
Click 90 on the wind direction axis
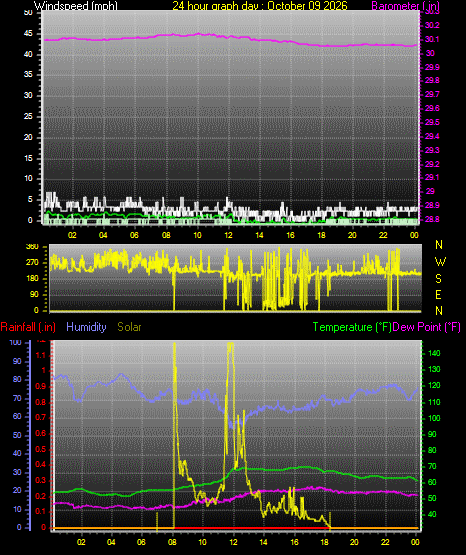click(x=34, y=295)
